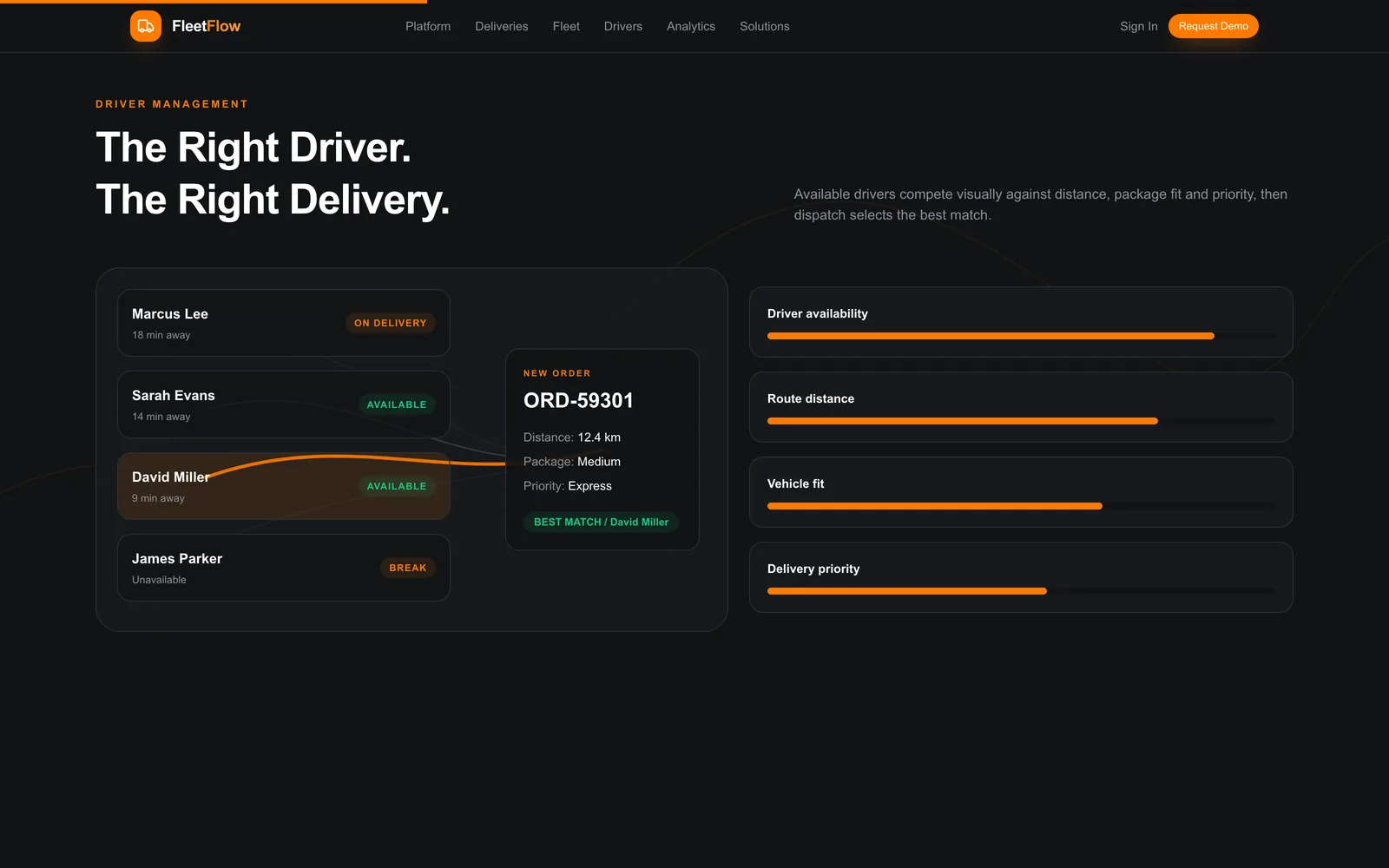Open the Solutions menu
1389x868 pixels.
[x=765, y=26]
